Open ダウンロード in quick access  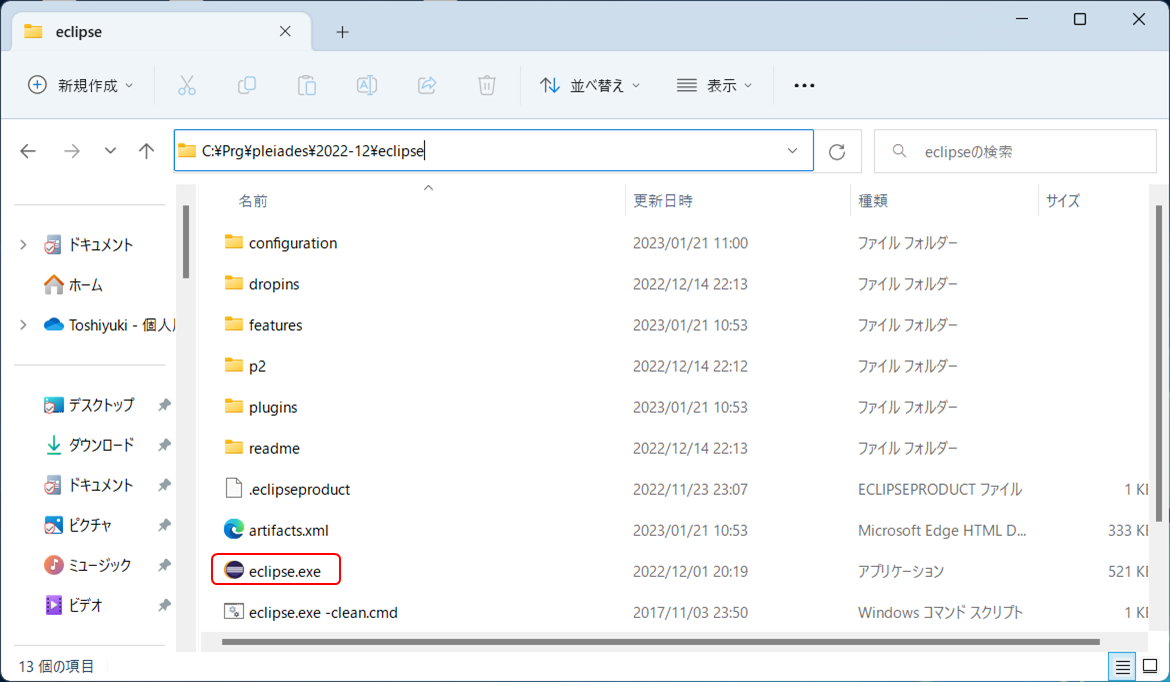point(90,445)
